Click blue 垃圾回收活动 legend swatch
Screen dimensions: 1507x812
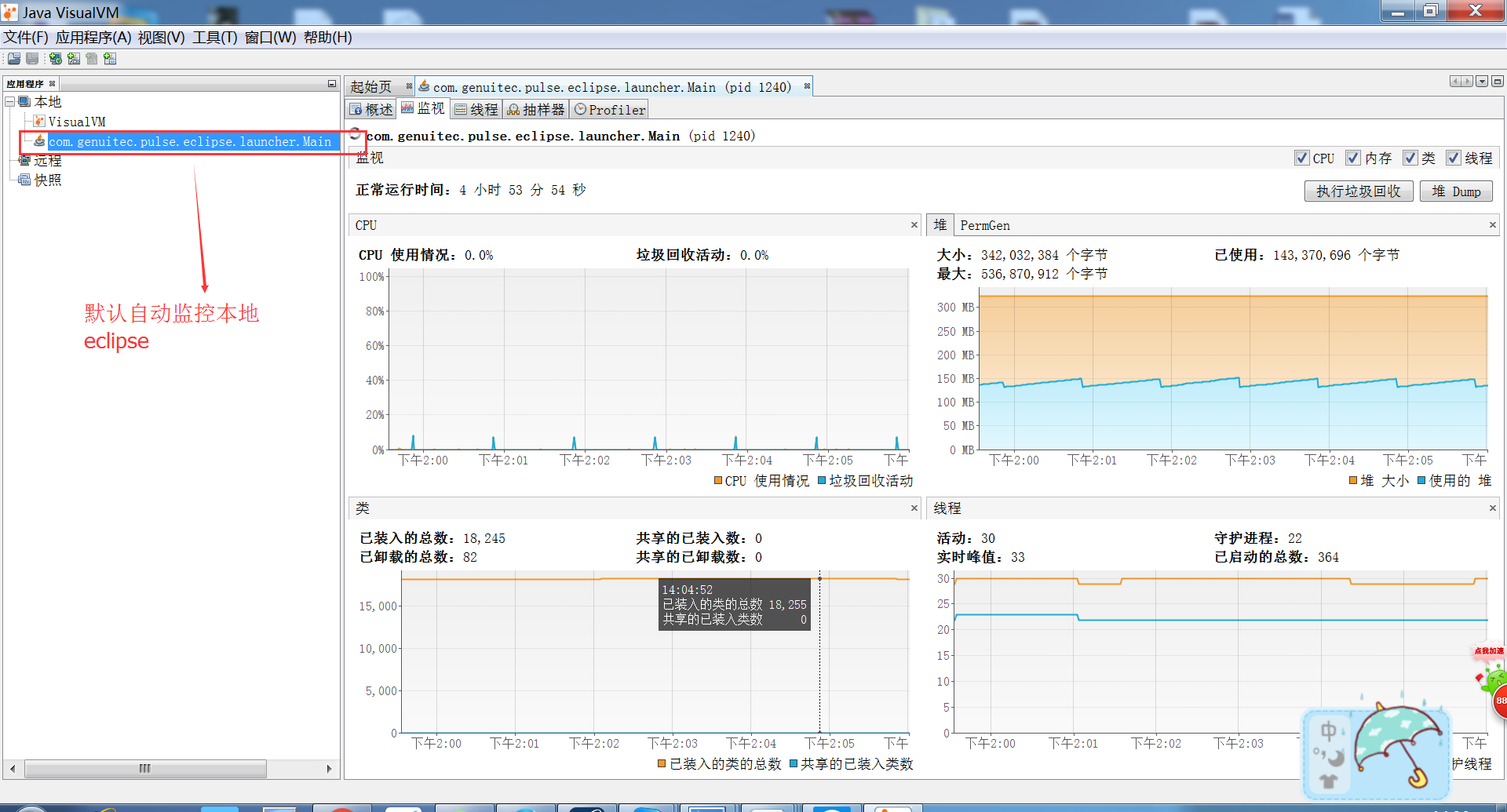pos(822,481)
